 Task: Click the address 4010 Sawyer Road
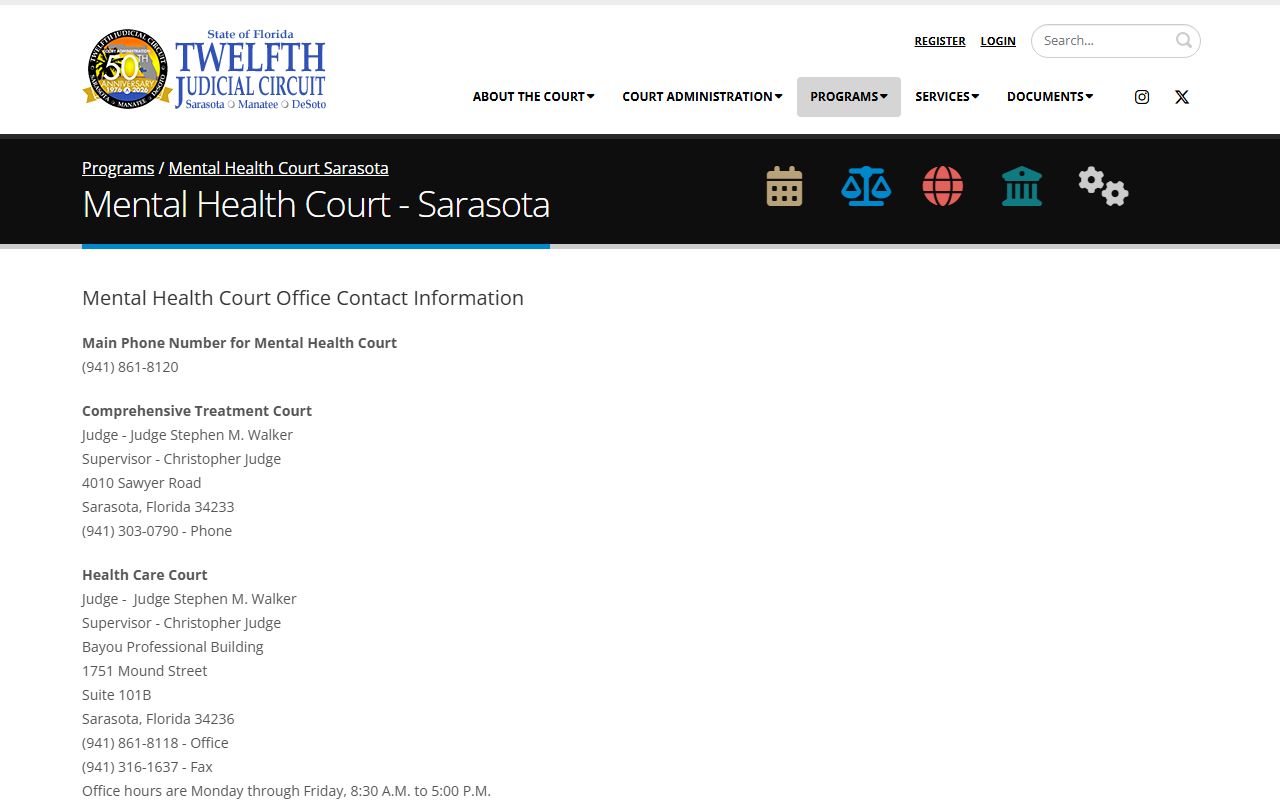(x=142, y=483)
